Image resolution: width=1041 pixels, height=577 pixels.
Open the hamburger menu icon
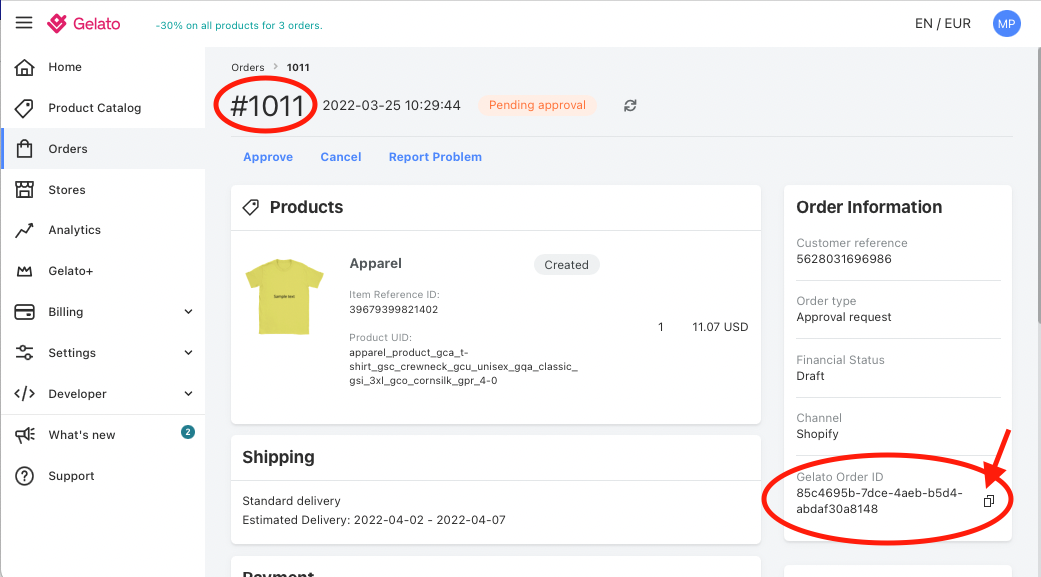24,23
